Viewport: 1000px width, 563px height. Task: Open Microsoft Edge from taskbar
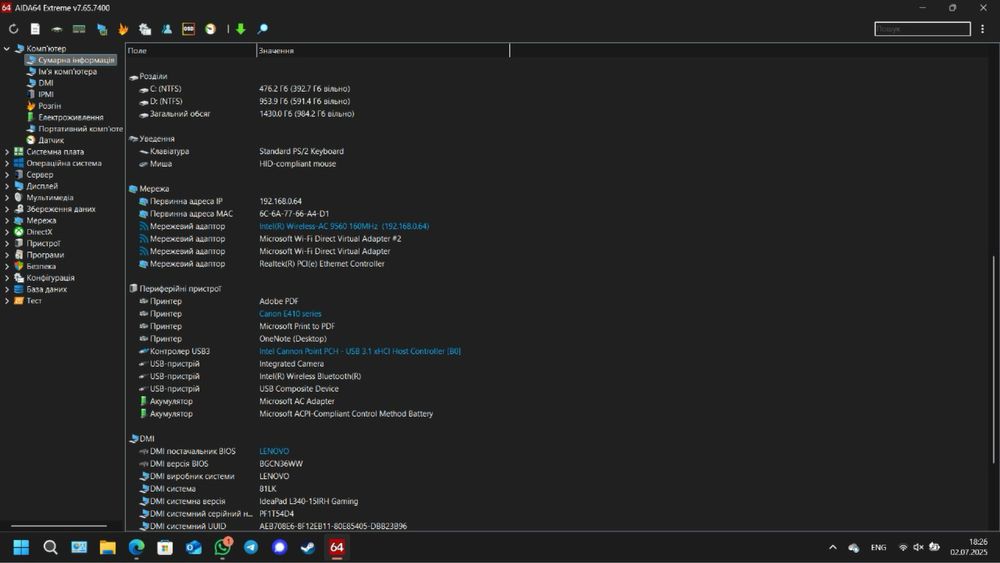pyautogui.click(x=136, y=547)
